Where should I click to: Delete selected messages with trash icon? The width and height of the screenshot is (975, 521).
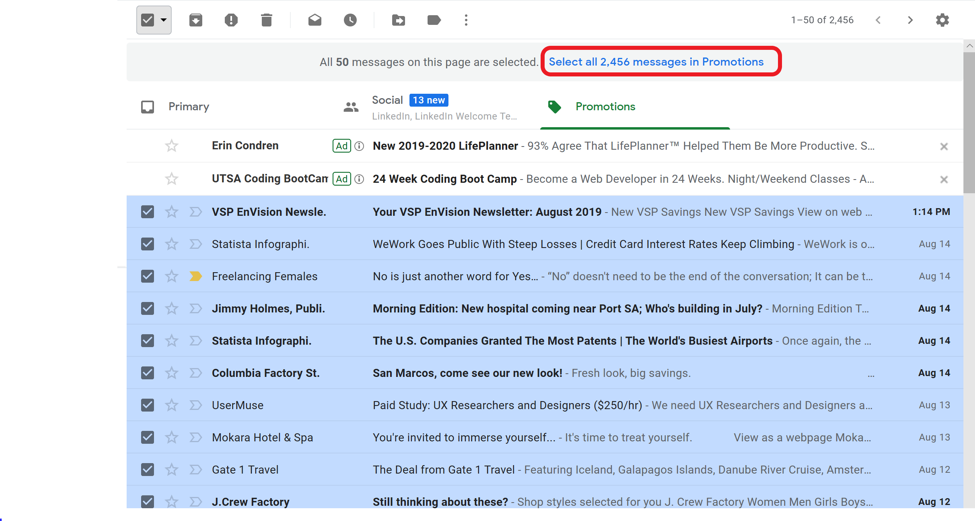[266, 20]
